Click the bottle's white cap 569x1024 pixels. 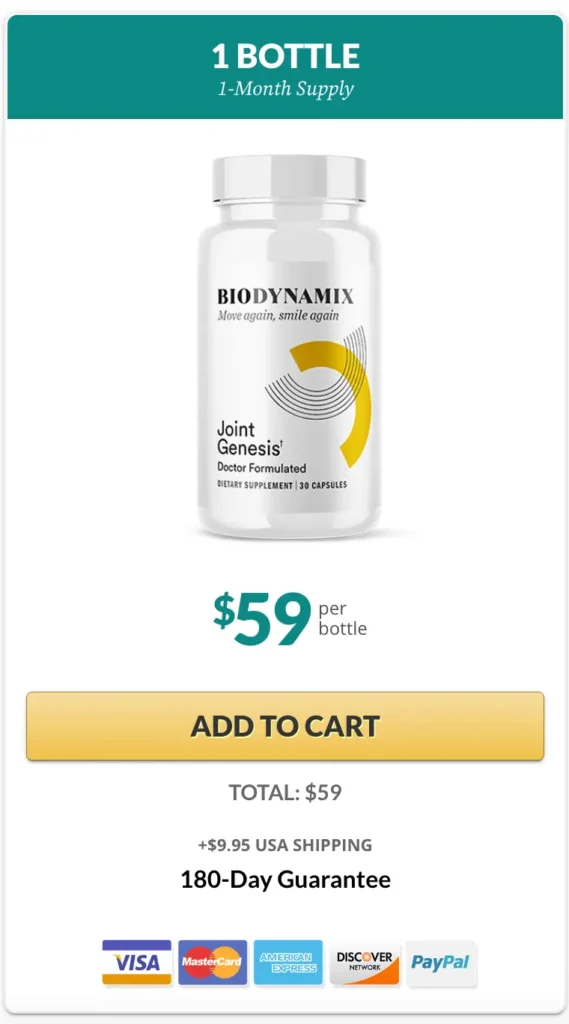click(289, 178)
